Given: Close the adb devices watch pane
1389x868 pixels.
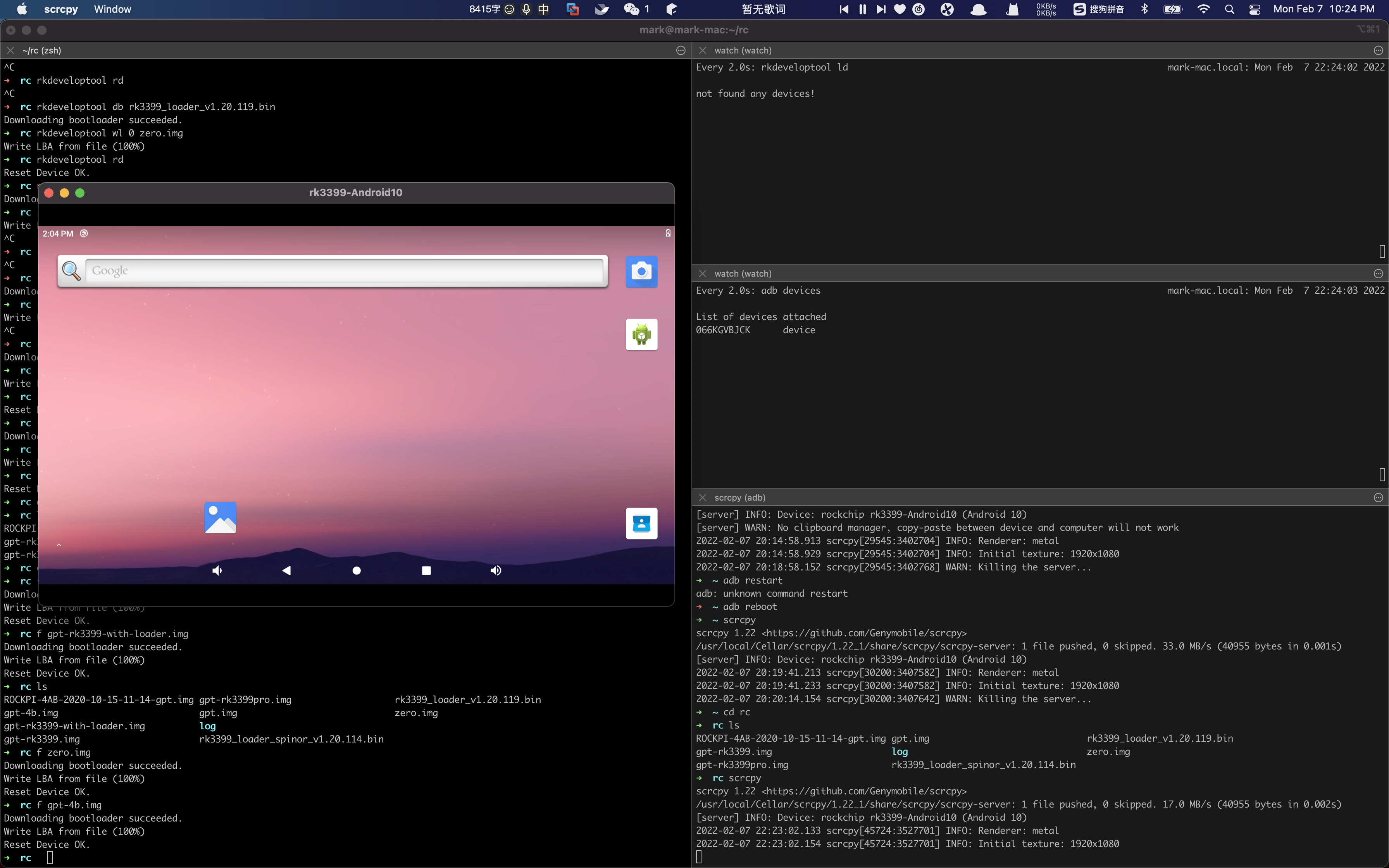Looking at the screenshot, I should (703, 273).
